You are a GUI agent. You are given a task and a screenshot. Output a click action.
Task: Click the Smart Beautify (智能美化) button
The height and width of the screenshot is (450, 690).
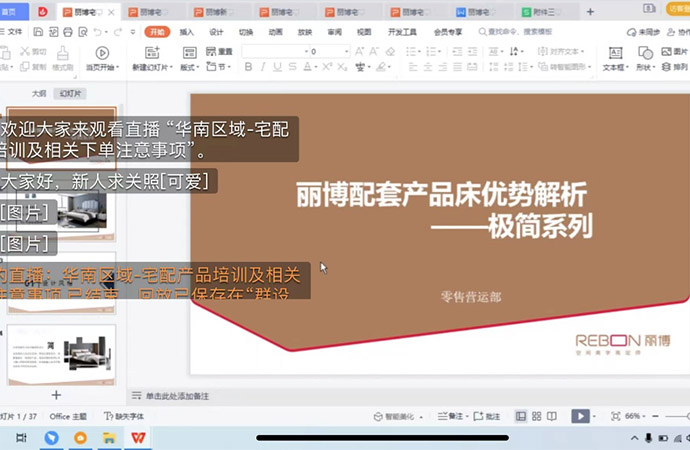[398, 416]
